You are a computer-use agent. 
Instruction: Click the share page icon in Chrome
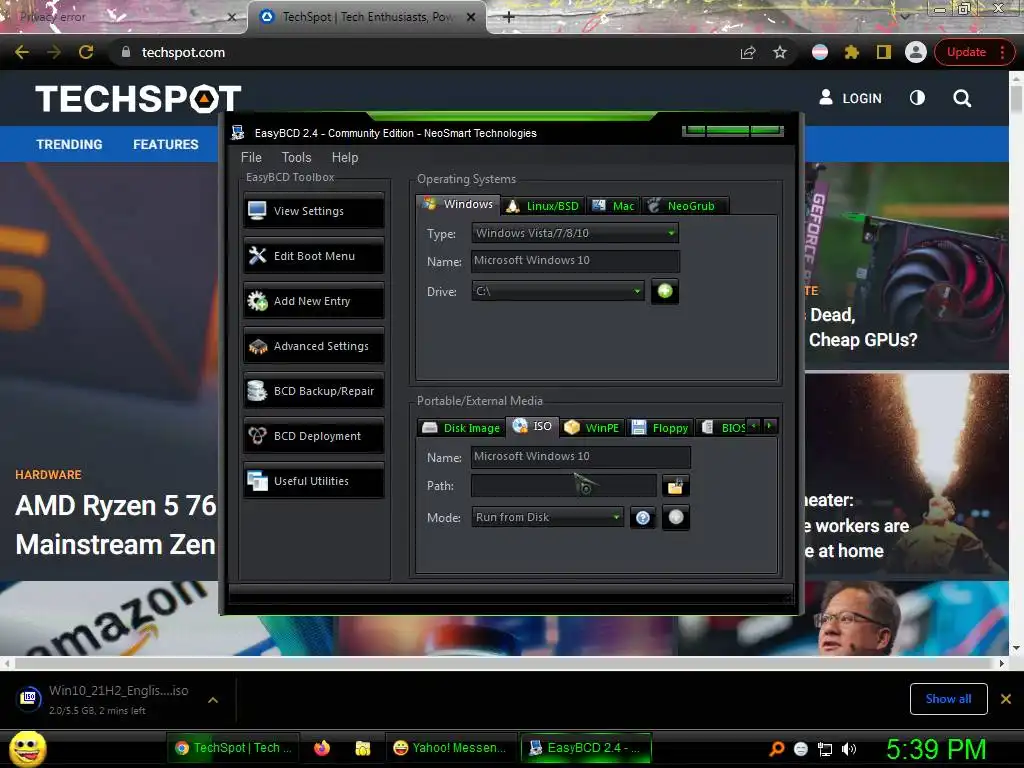tap(748, 52)
